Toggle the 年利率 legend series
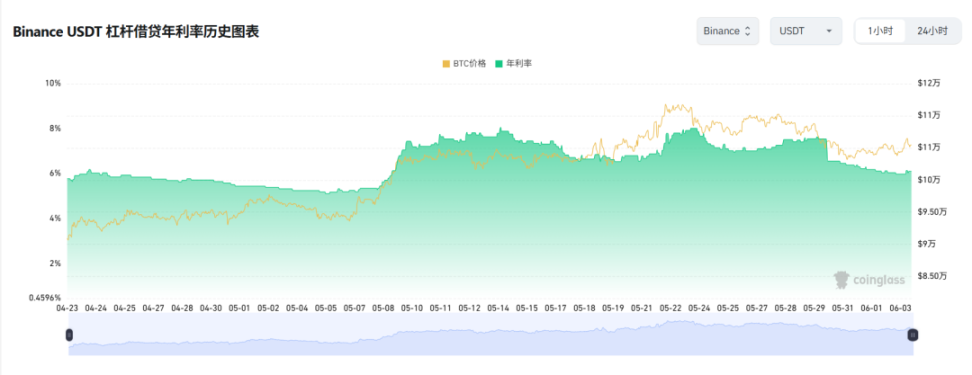Image resolution: width=972 pixels, height=375 pixels. (x=513, y=63)
